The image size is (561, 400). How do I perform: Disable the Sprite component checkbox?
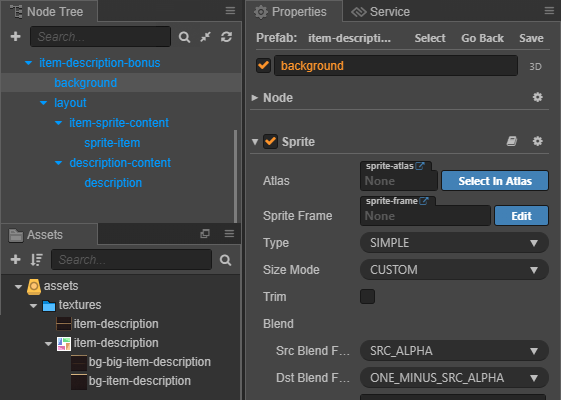tap(270, 142)
